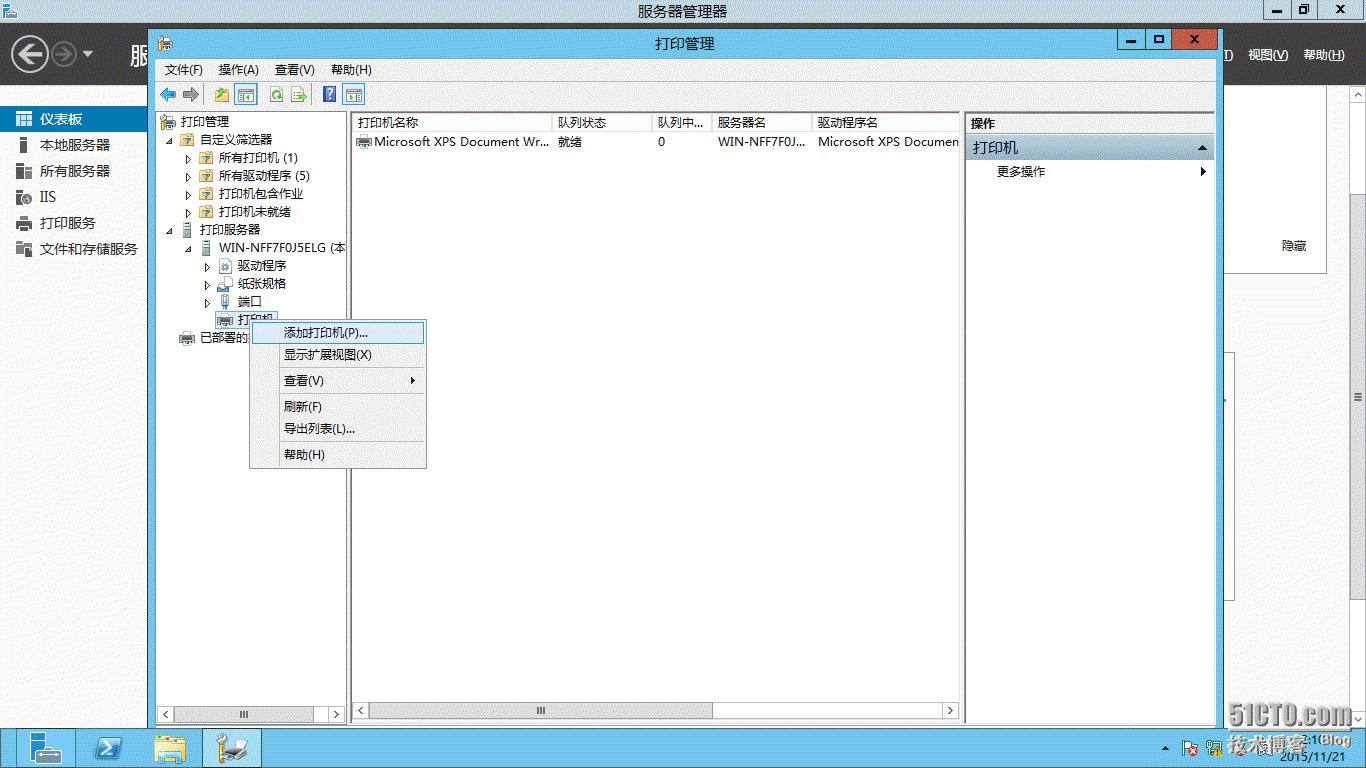The image size is (1366, 768).
Task: Open the 操作 menu in Print Management
Action: tap(238, 69)
